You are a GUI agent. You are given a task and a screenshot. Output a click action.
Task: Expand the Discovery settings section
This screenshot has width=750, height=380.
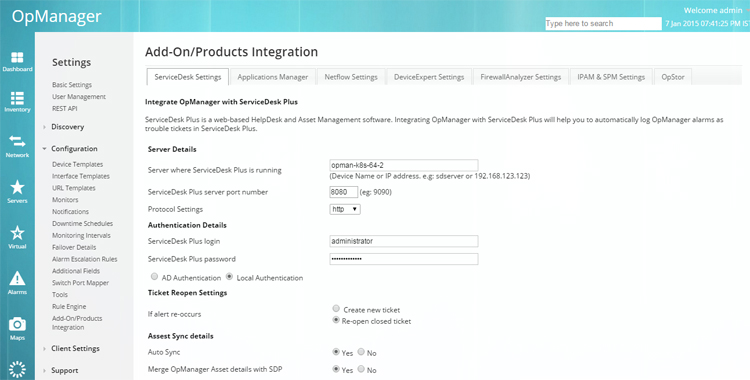point(67,127)
